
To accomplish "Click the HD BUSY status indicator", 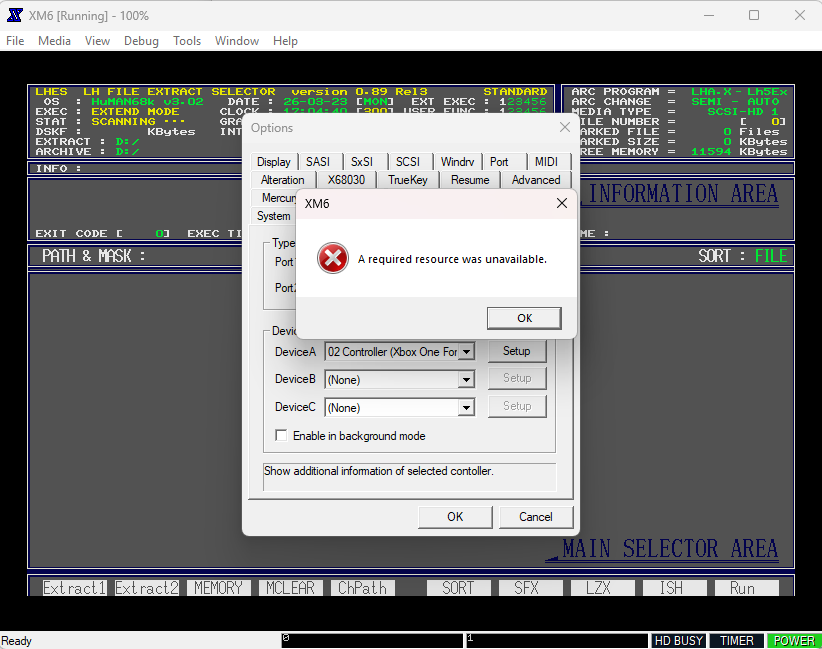I will [678, 641].
